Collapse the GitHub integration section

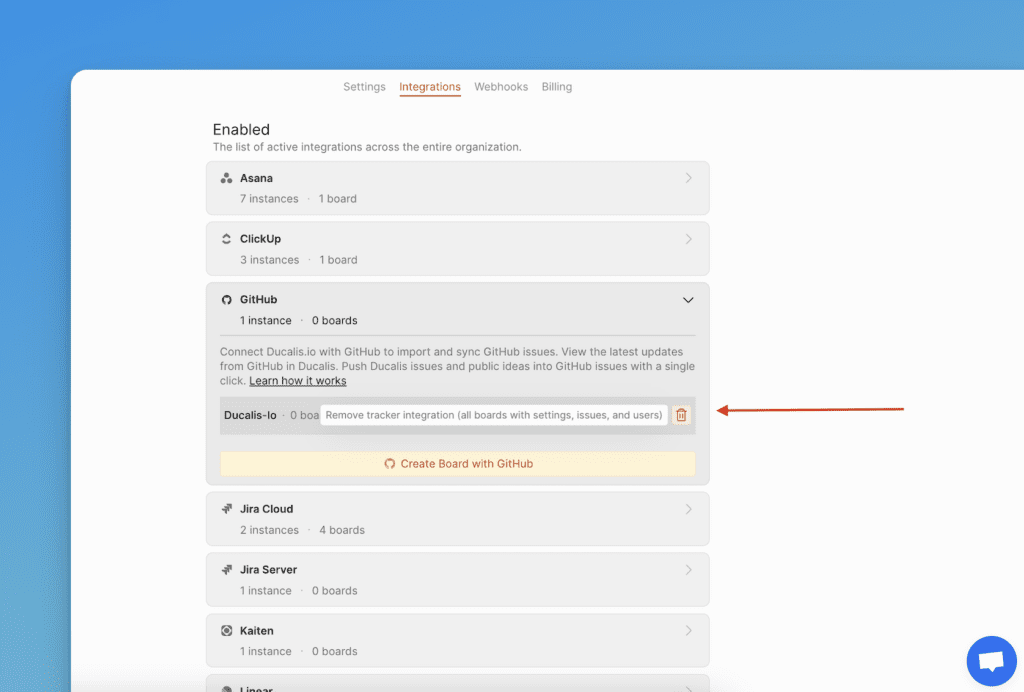click(x=688, y=300)
